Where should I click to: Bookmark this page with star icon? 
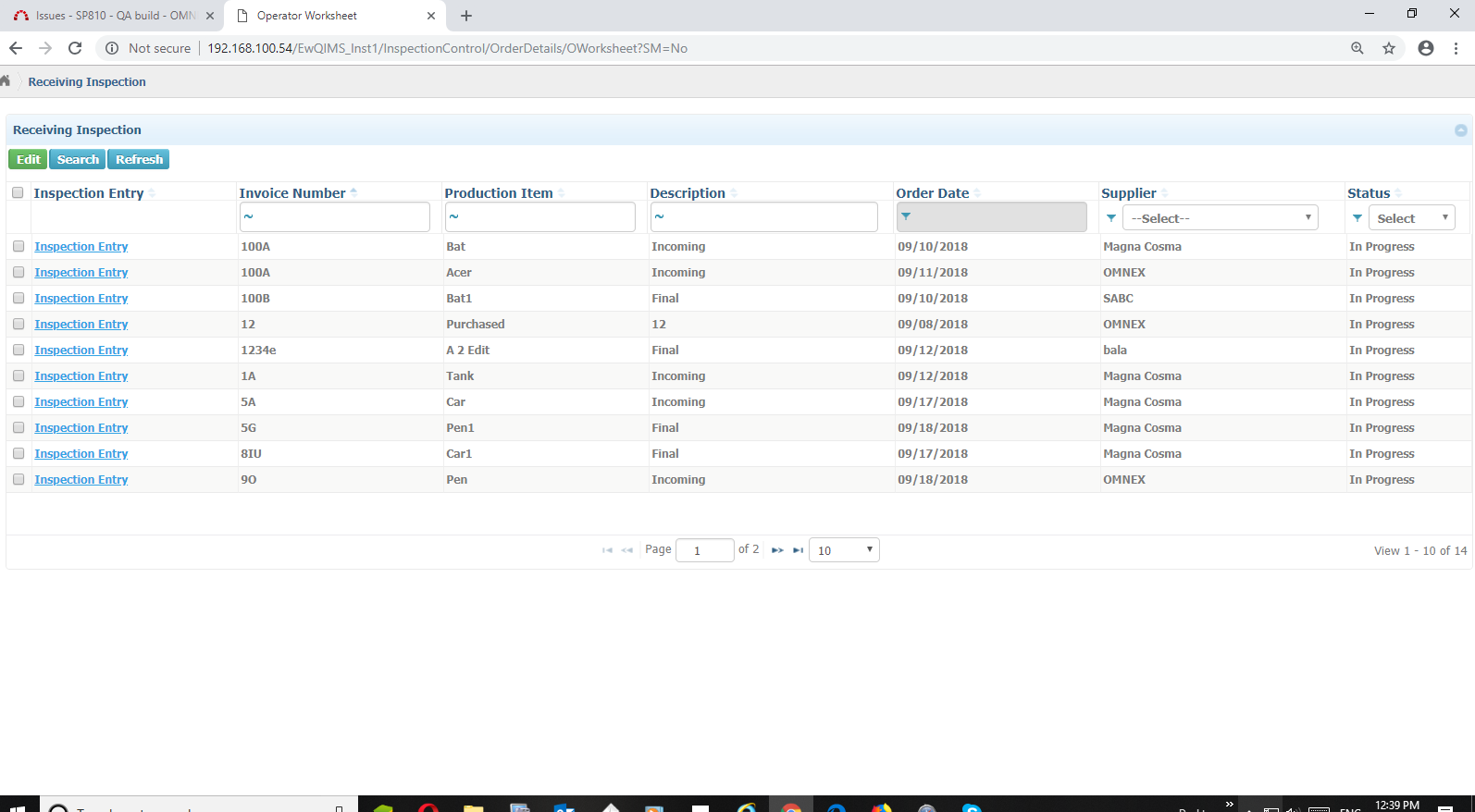(1389, 48)
